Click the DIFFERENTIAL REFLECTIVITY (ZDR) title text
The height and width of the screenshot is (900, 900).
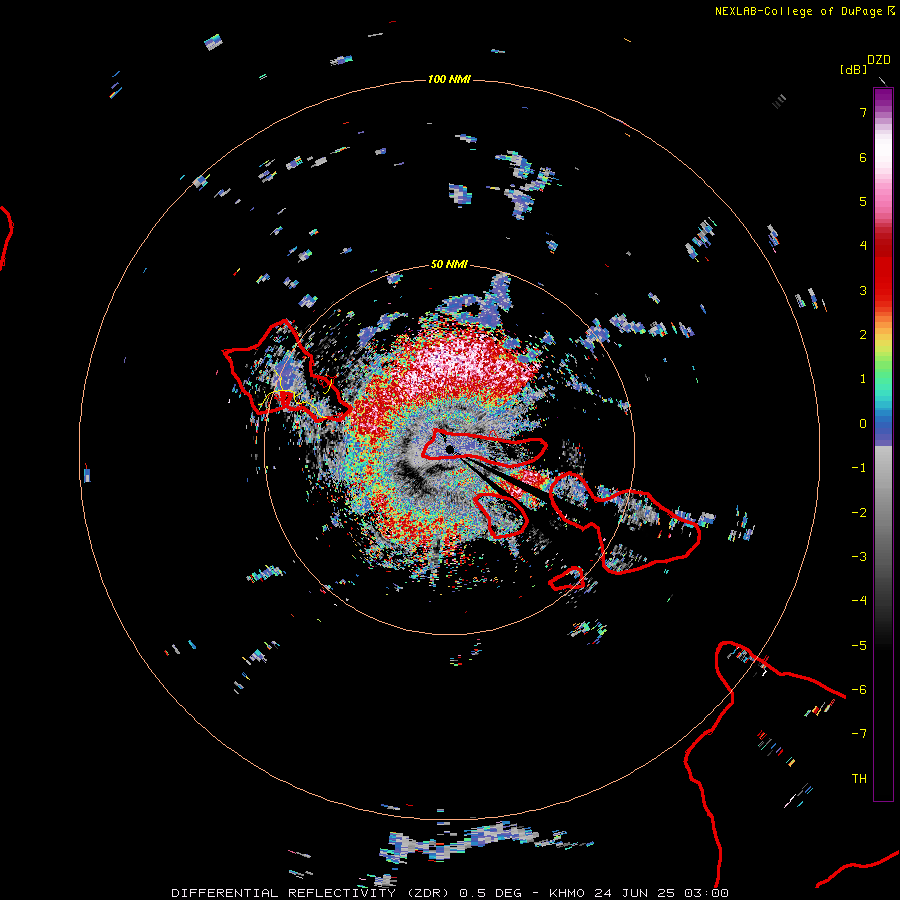point(312,893)
